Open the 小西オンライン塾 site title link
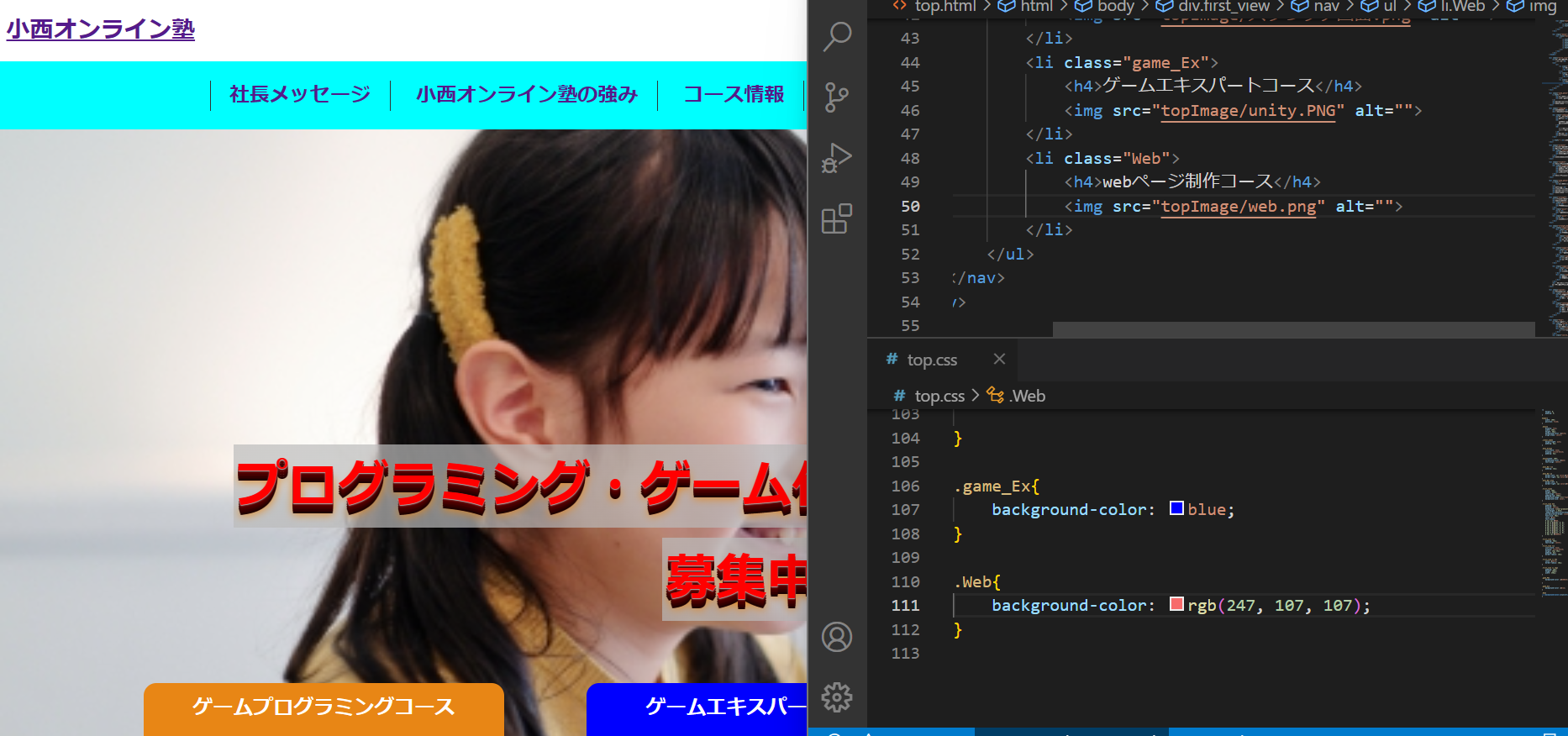 [101, 29]
